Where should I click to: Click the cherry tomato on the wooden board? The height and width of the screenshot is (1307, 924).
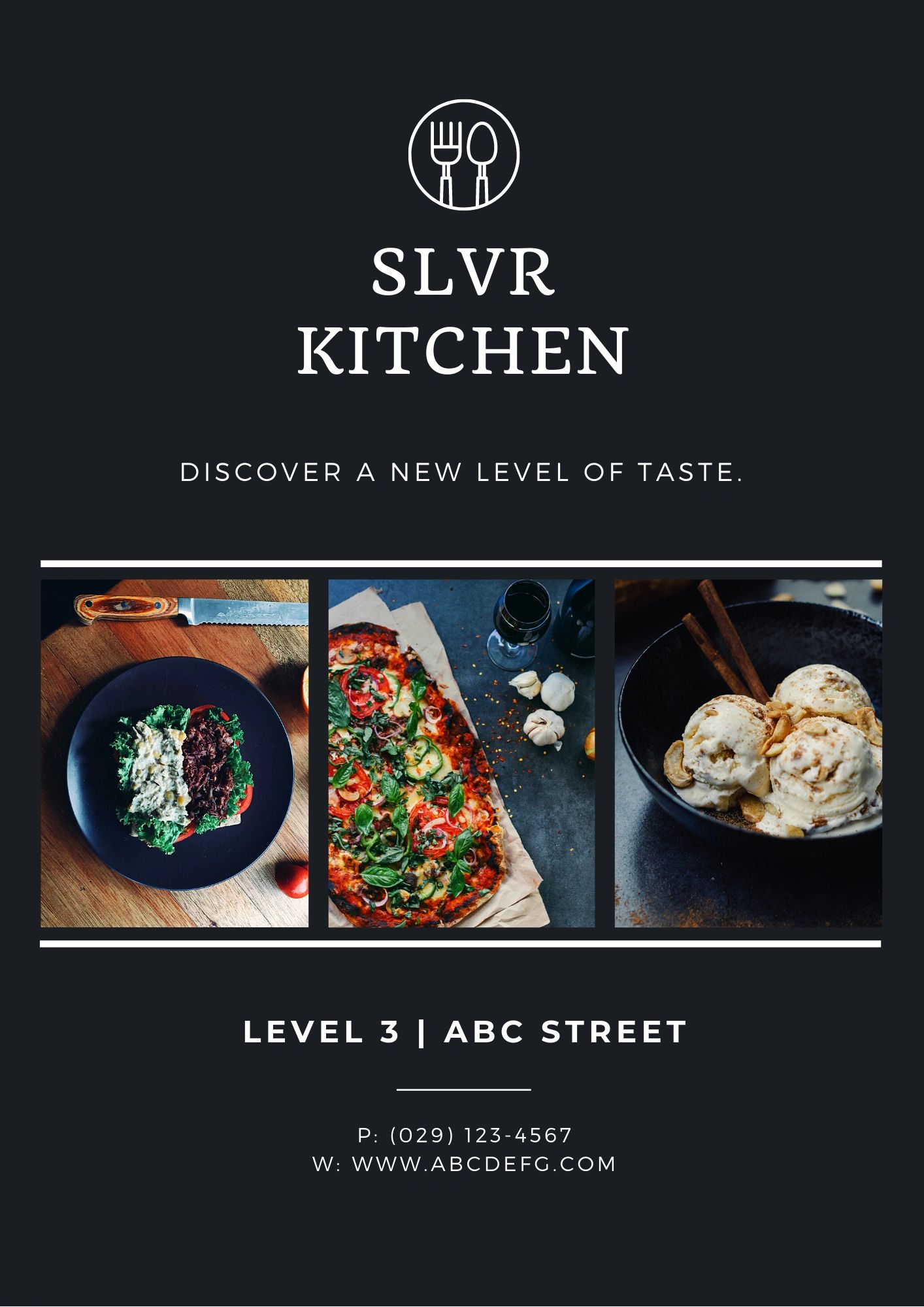coord(292,880)
